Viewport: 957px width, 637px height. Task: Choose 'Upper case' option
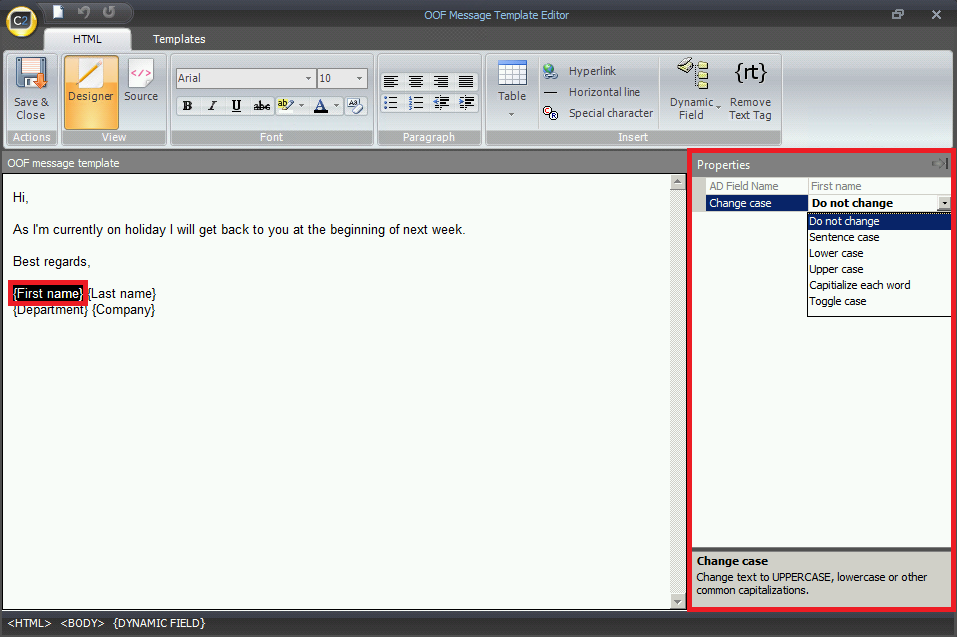pyautogui.click(x=879, y=269)
